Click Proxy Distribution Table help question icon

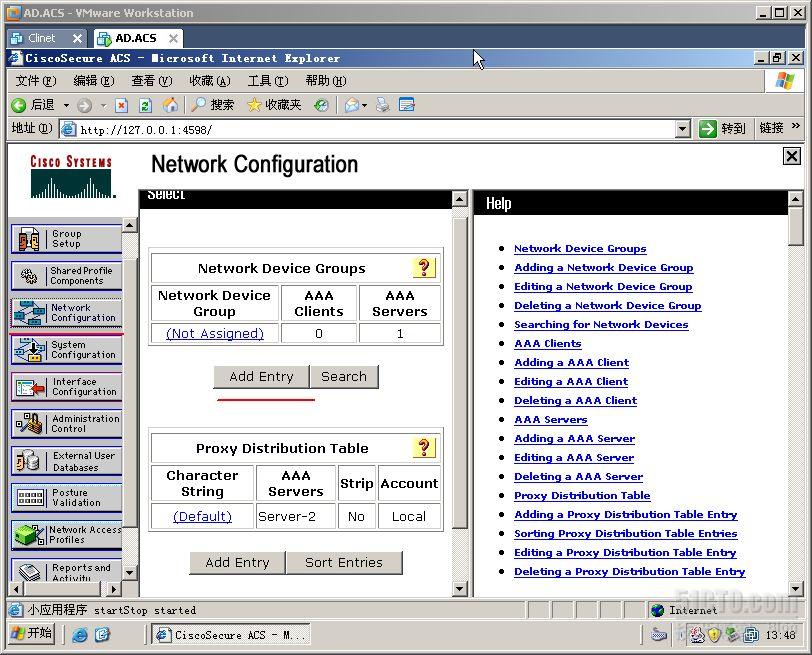point(424,448)
